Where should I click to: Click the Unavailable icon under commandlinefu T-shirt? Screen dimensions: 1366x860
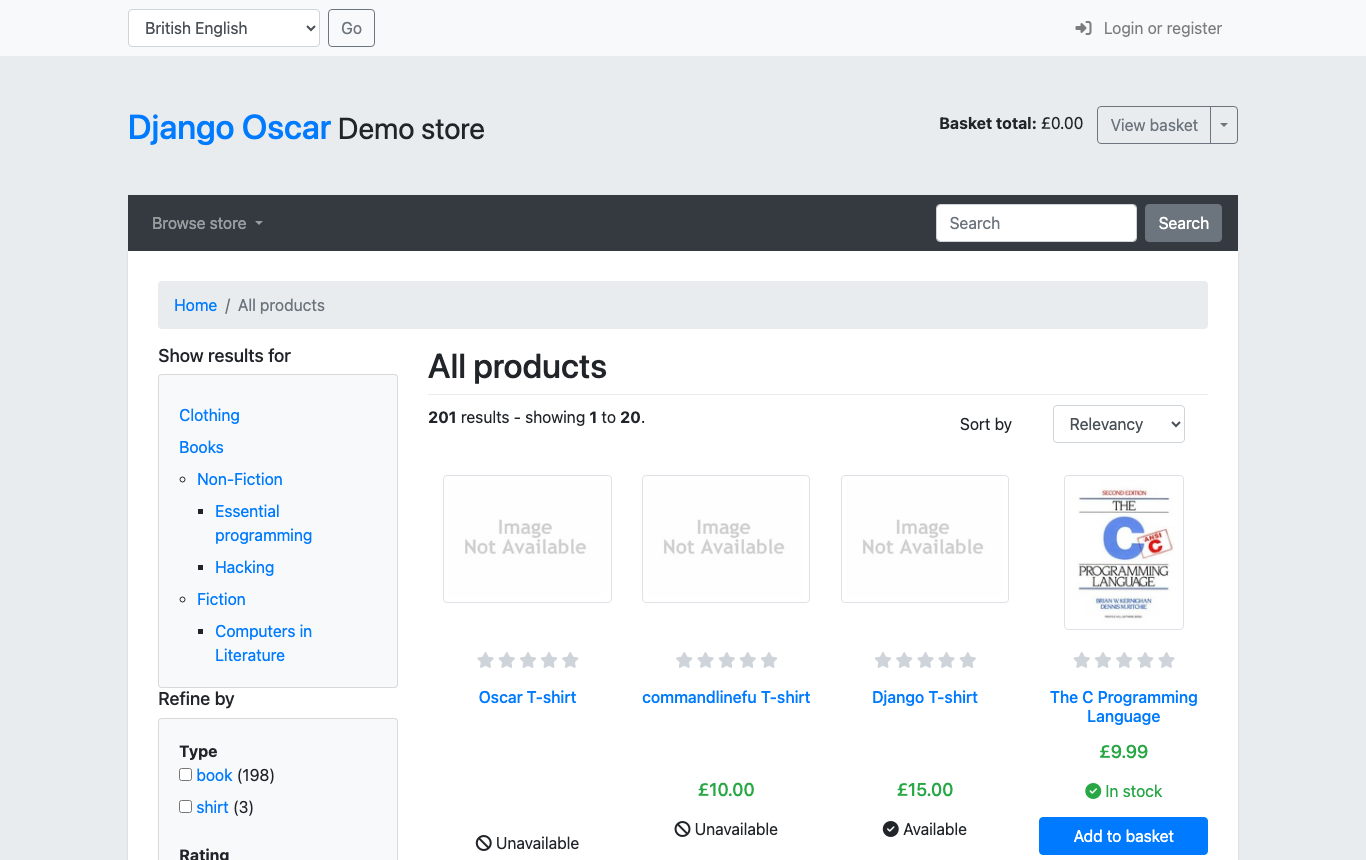pos(683,829)
